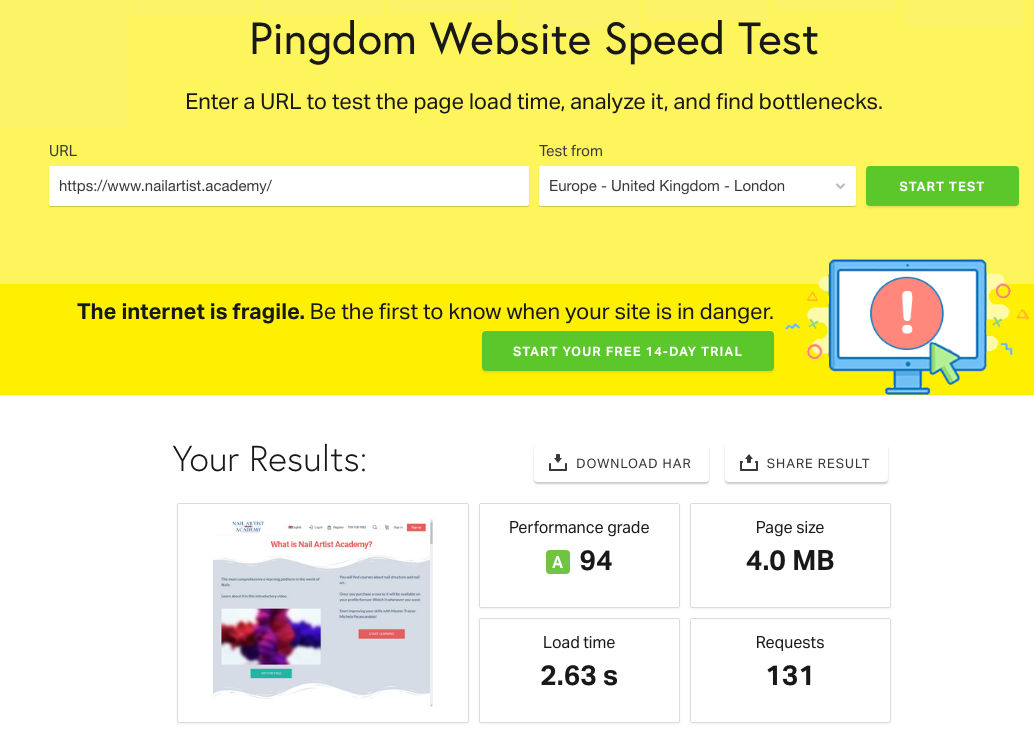The width and height of the screenshot is (1034, 753).
Task: Click the URL input field
Action: pos(289,186)
